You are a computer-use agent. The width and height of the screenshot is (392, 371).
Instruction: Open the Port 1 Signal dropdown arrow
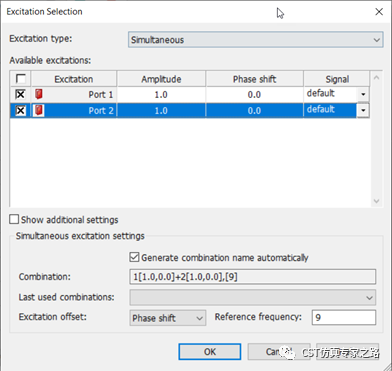point(363,95)
